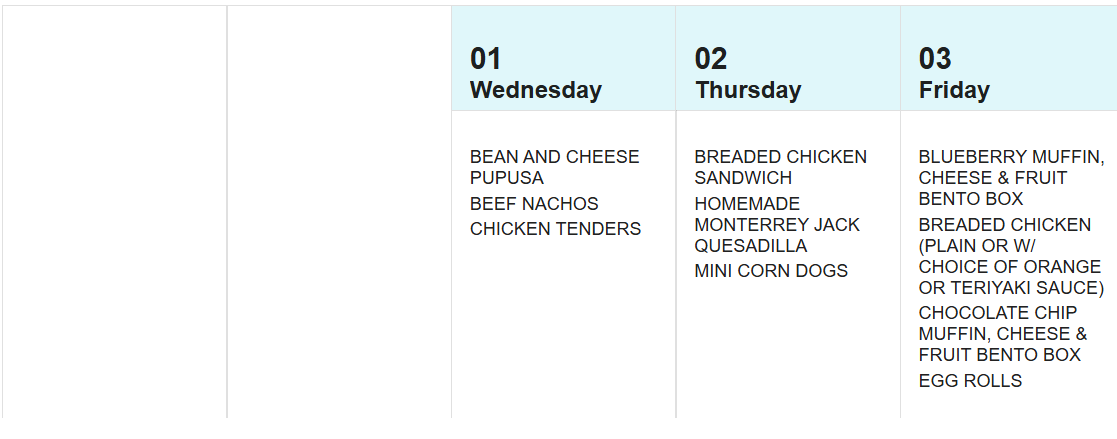Image resolution: width=1117 pixels, height=439 pixels.
Task: Click empty space below Mini Corn Dogs
Action: click(787, 350)
